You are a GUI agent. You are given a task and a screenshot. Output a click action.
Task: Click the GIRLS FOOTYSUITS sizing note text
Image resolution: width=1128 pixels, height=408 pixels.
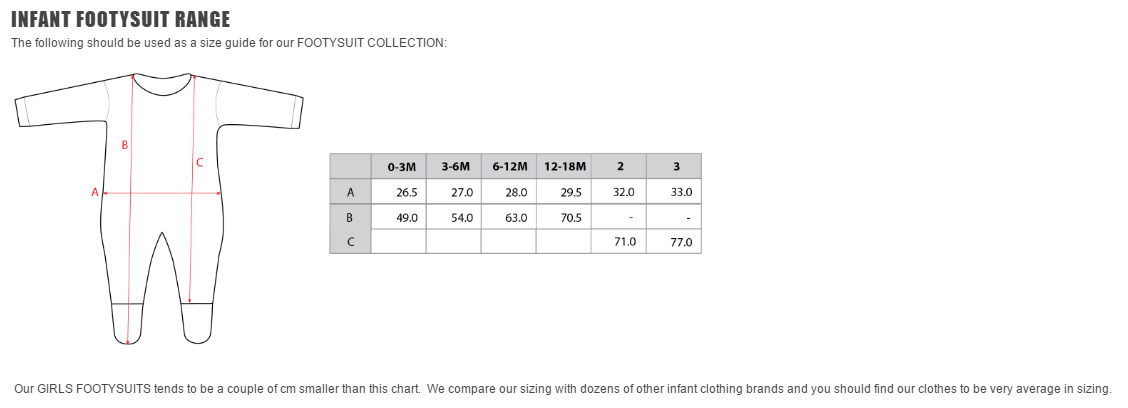click(563, 389)
